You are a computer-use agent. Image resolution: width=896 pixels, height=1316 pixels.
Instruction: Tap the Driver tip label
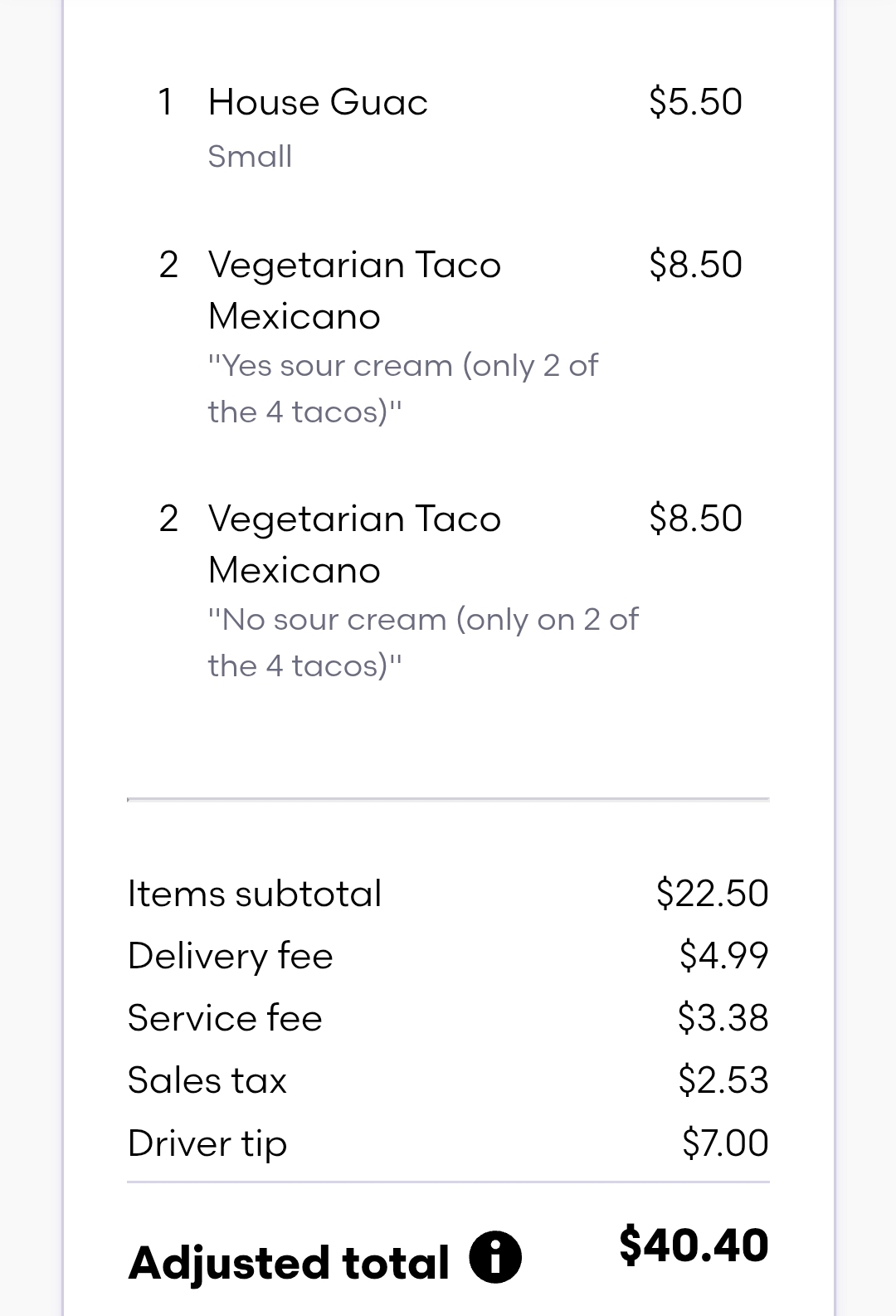(x=207, y=1143)
